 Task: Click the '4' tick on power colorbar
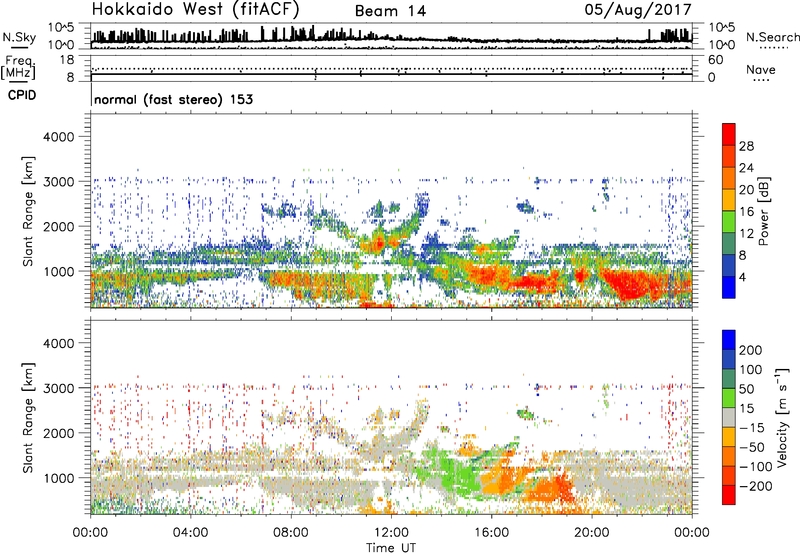coord(743,277)
